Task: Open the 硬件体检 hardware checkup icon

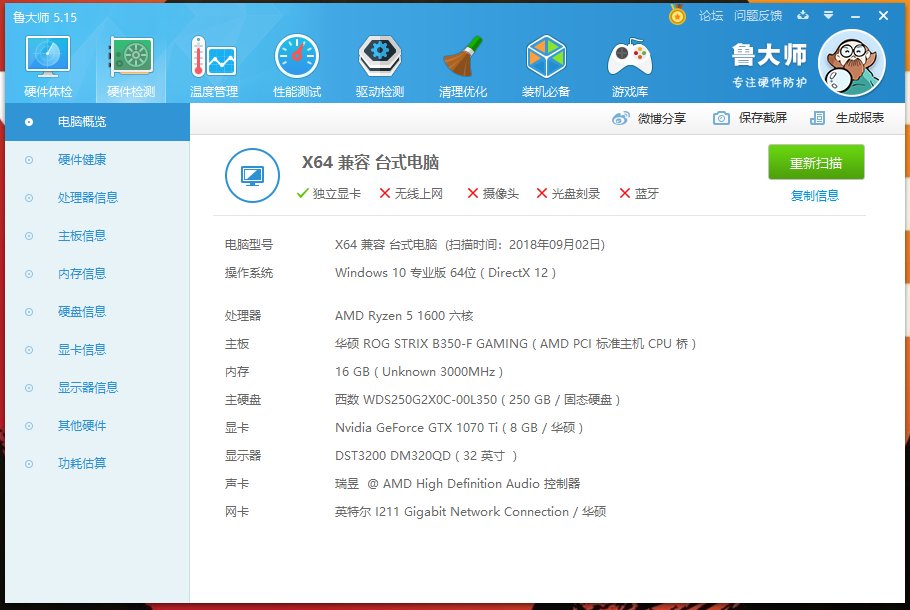Action: tap(47, 60)
